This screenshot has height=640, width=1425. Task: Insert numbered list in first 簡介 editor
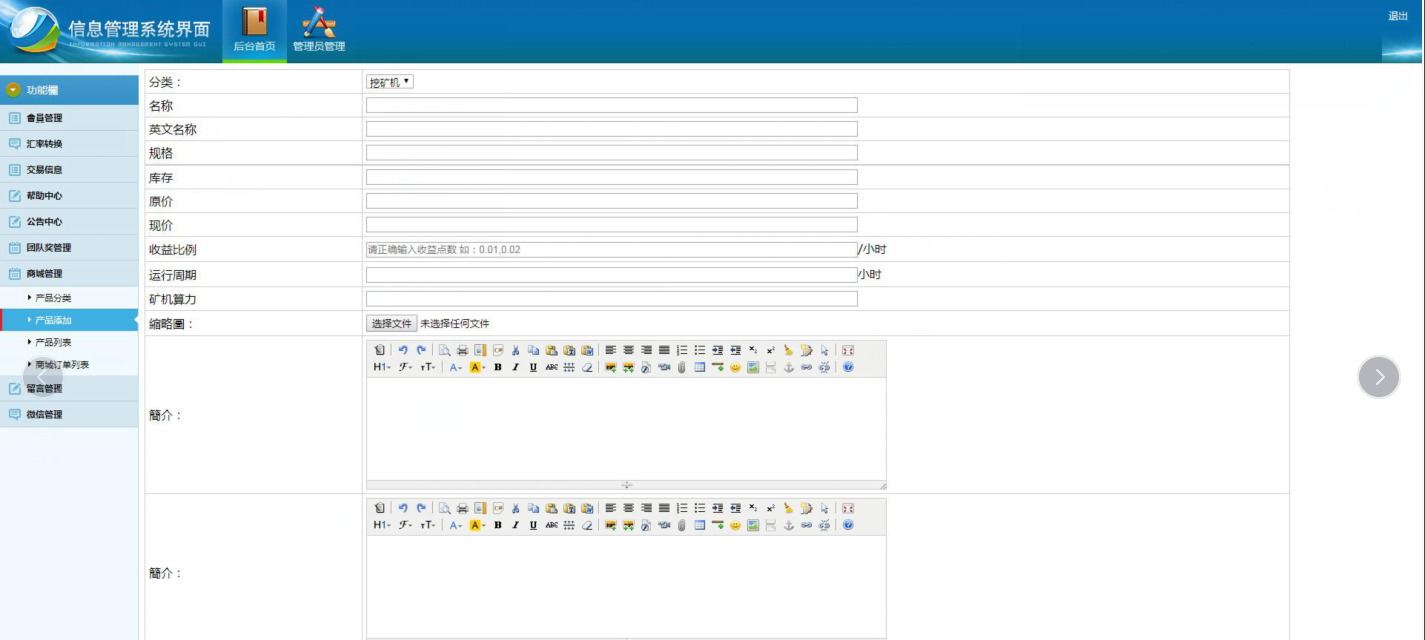(x=682, y=350)
